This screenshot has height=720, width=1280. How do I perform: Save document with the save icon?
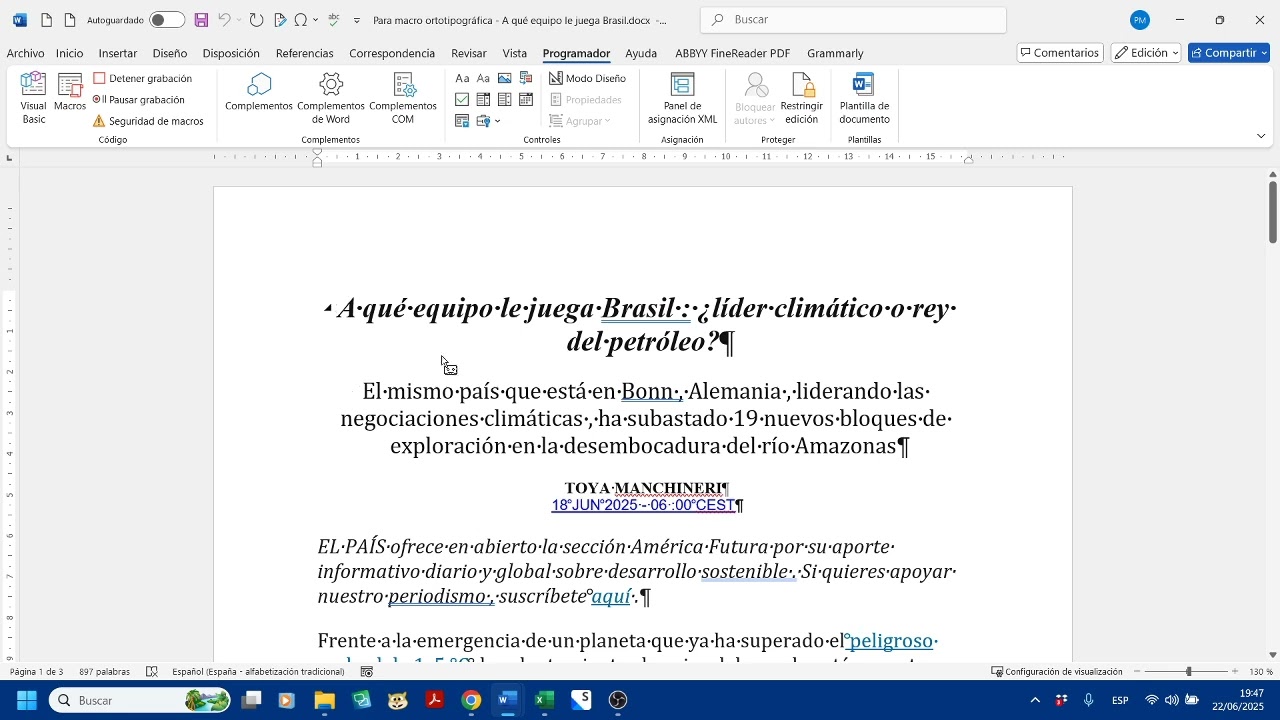click(201, 20)
